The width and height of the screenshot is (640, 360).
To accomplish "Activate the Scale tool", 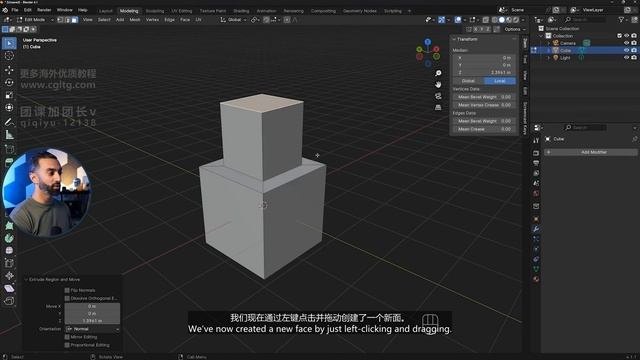I will [x=9, y=95].
